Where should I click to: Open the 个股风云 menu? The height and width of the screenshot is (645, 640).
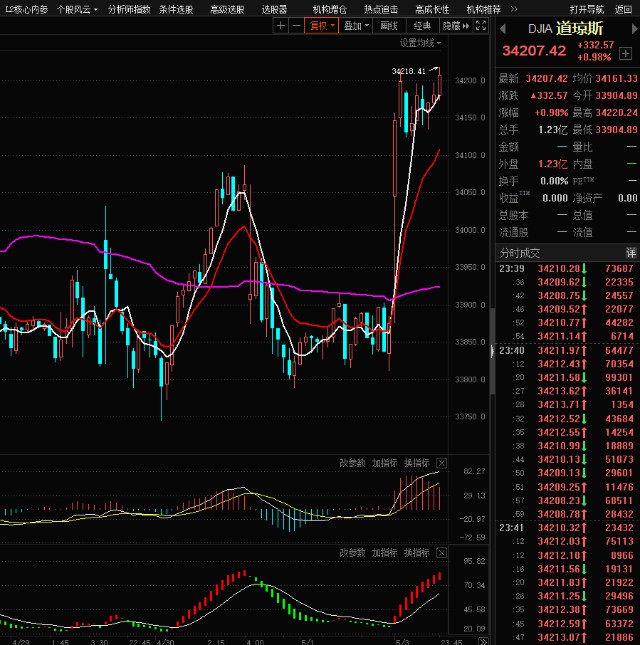coord(77,9)
